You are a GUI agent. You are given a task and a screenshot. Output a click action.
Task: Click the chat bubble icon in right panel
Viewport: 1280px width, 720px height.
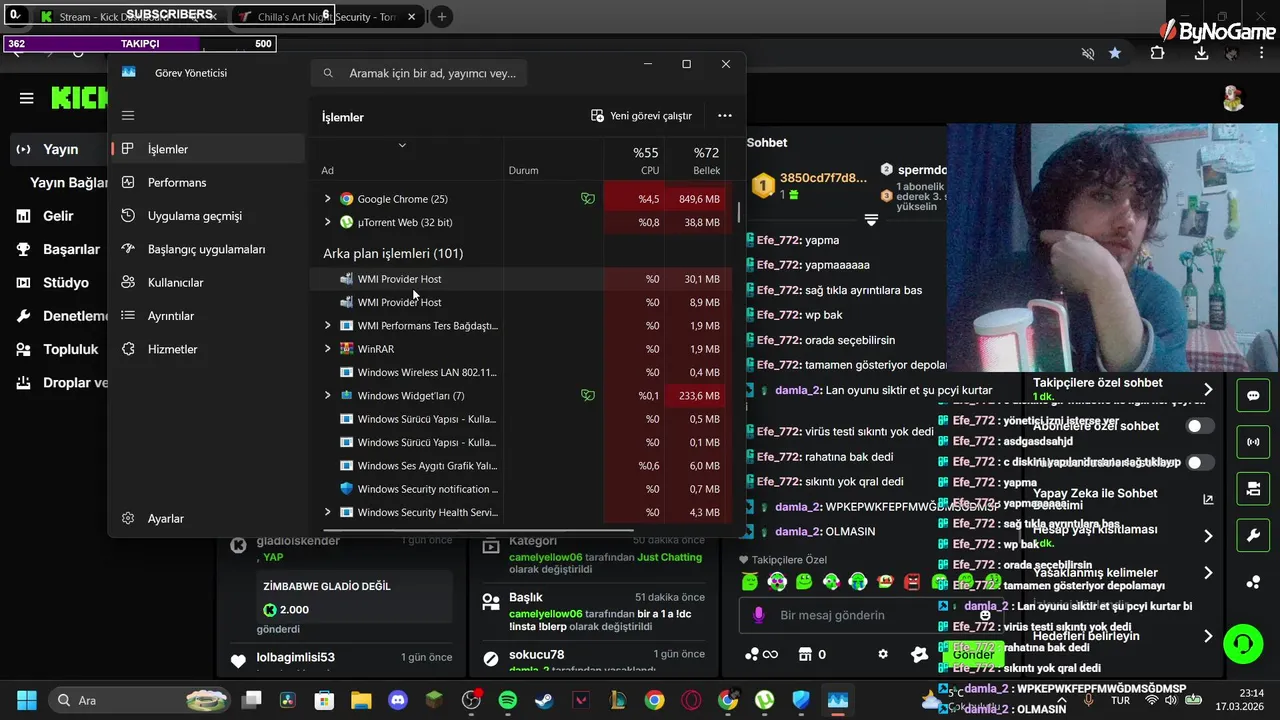tap(1253, 395)
